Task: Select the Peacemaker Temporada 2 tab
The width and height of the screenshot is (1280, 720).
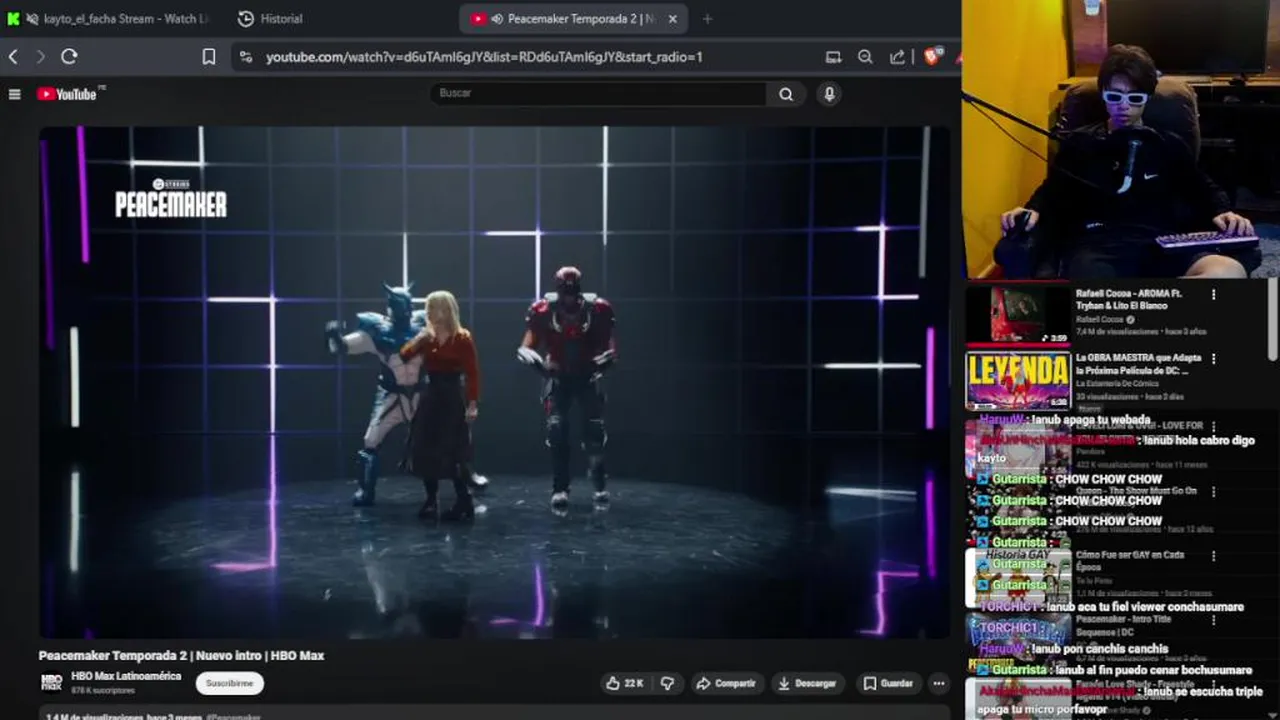Action: coord(574,19)
